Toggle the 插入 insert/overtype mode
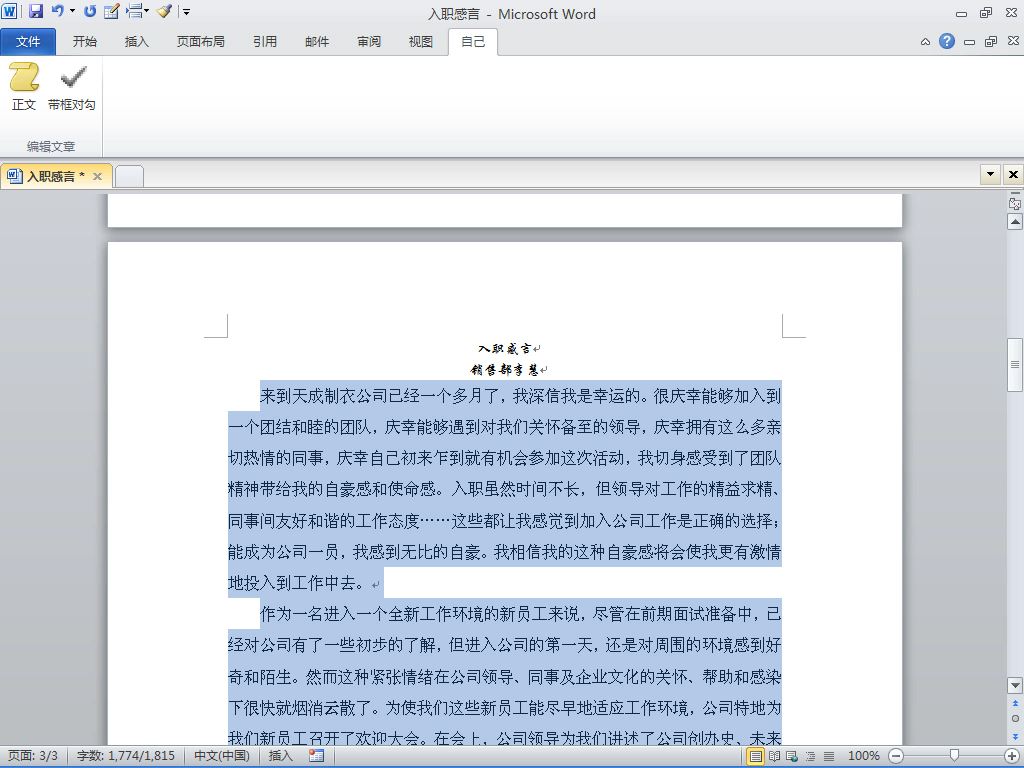 [x=280, y=756]
